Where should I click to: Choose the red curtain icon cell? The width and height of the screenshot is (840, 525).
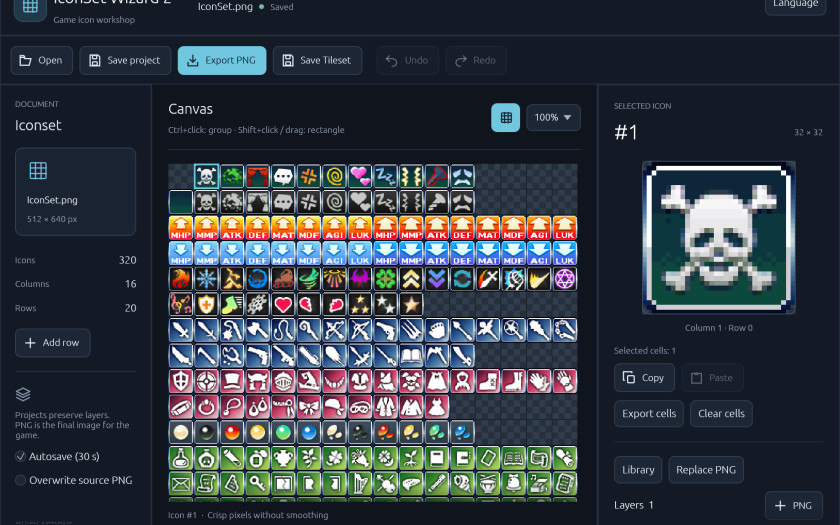[x=258, y=176]
